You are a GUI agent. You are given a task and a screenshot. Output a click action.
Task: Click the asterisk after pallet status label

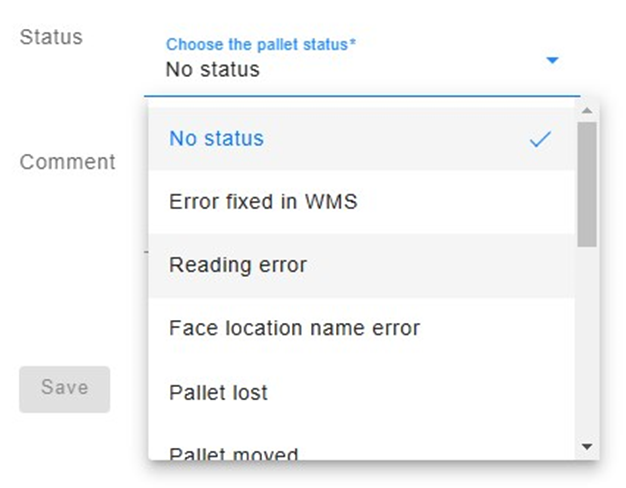point(353,41)
